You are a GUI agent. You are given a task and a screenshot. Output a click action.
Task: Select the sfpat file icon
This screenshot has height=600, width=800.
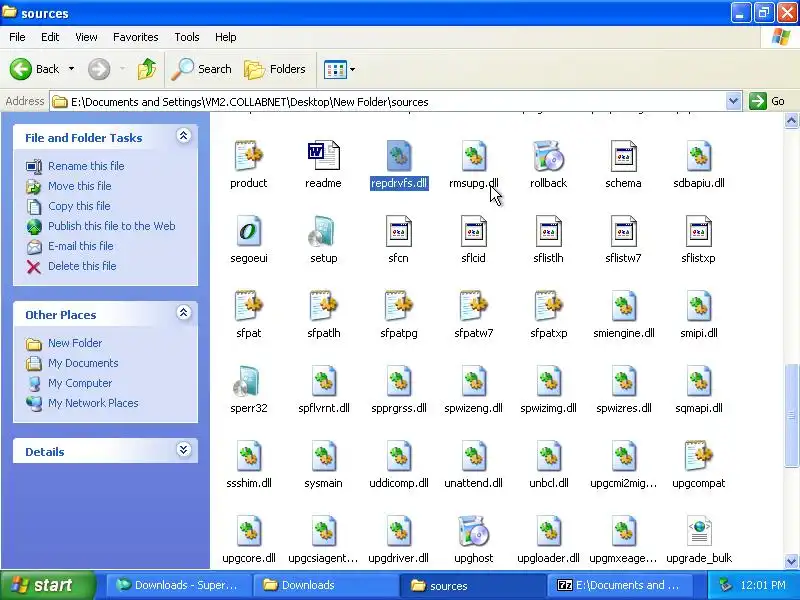(x=248, y=306)
